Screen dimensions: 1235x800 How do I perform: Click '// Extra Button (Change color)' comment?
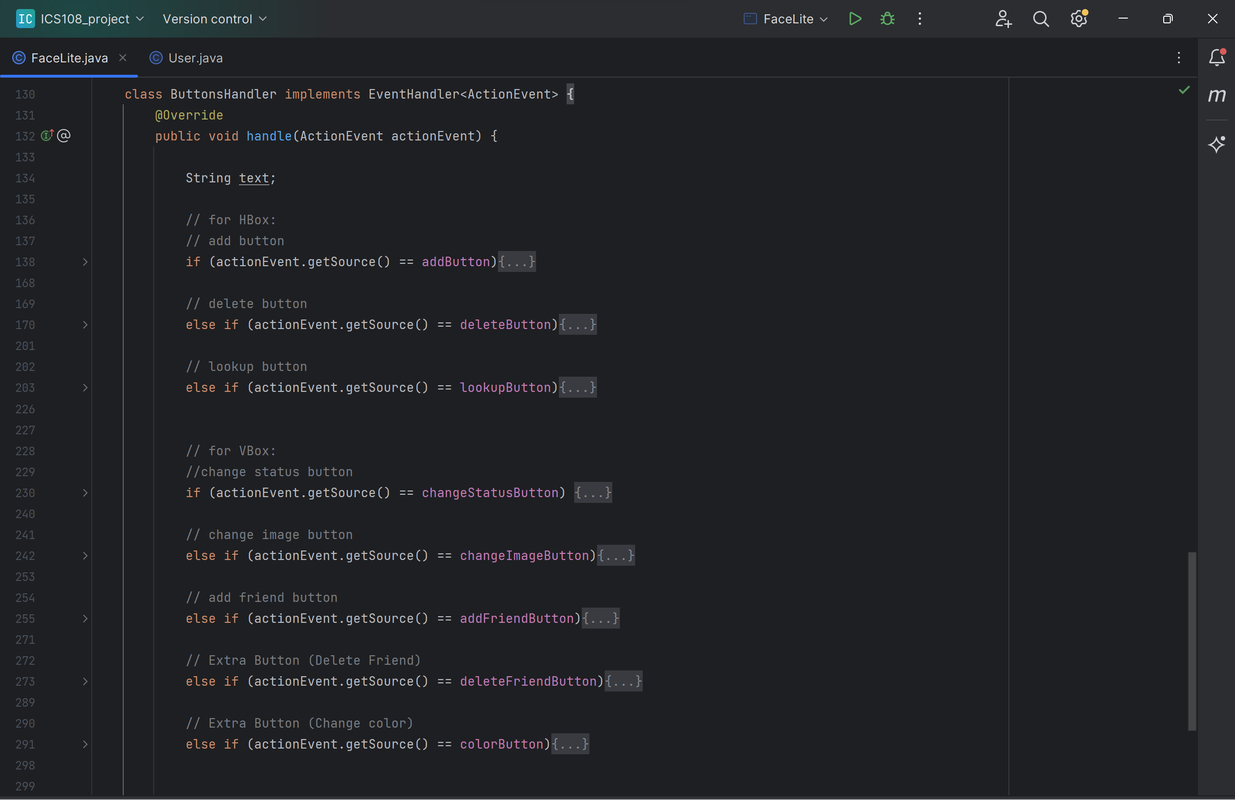click(299, 724)
